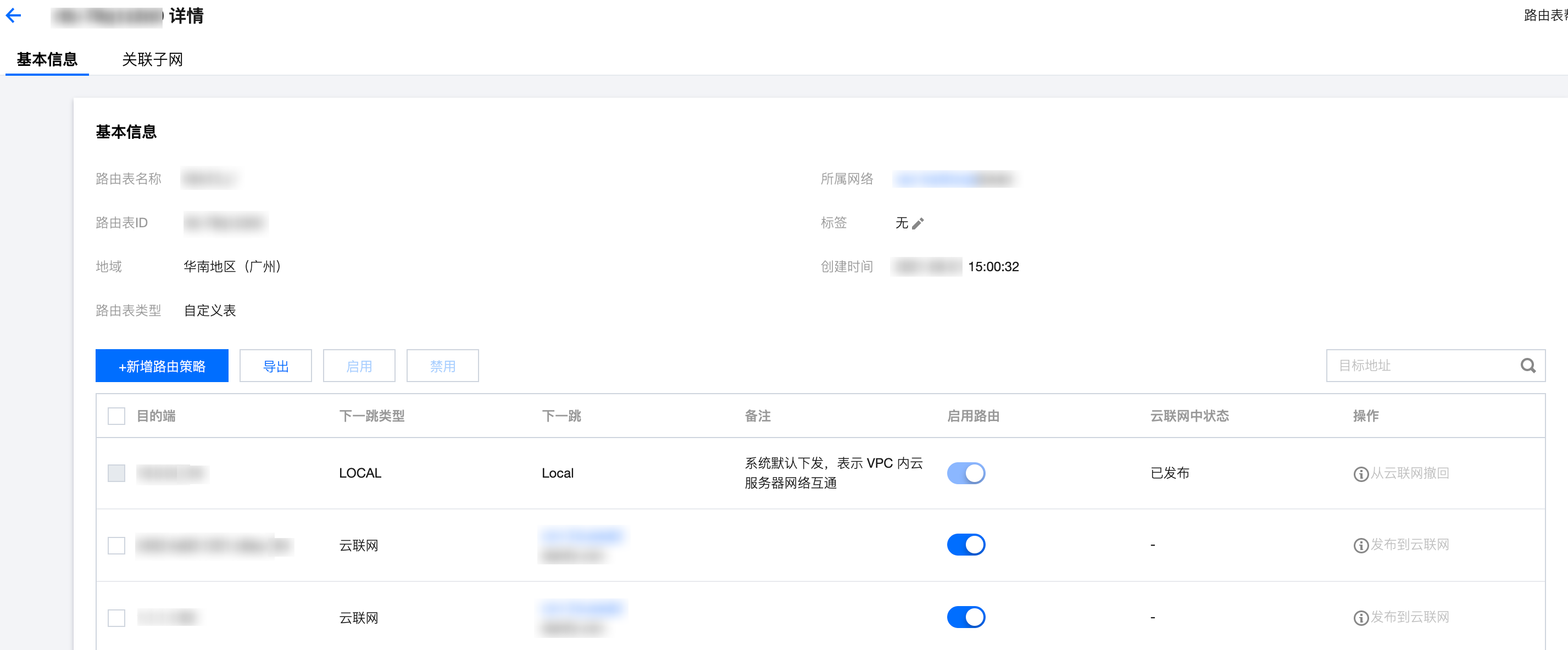The image size is (1568, 650).
Task: Click the back arrow icon
Action: [x=14, y=16]
